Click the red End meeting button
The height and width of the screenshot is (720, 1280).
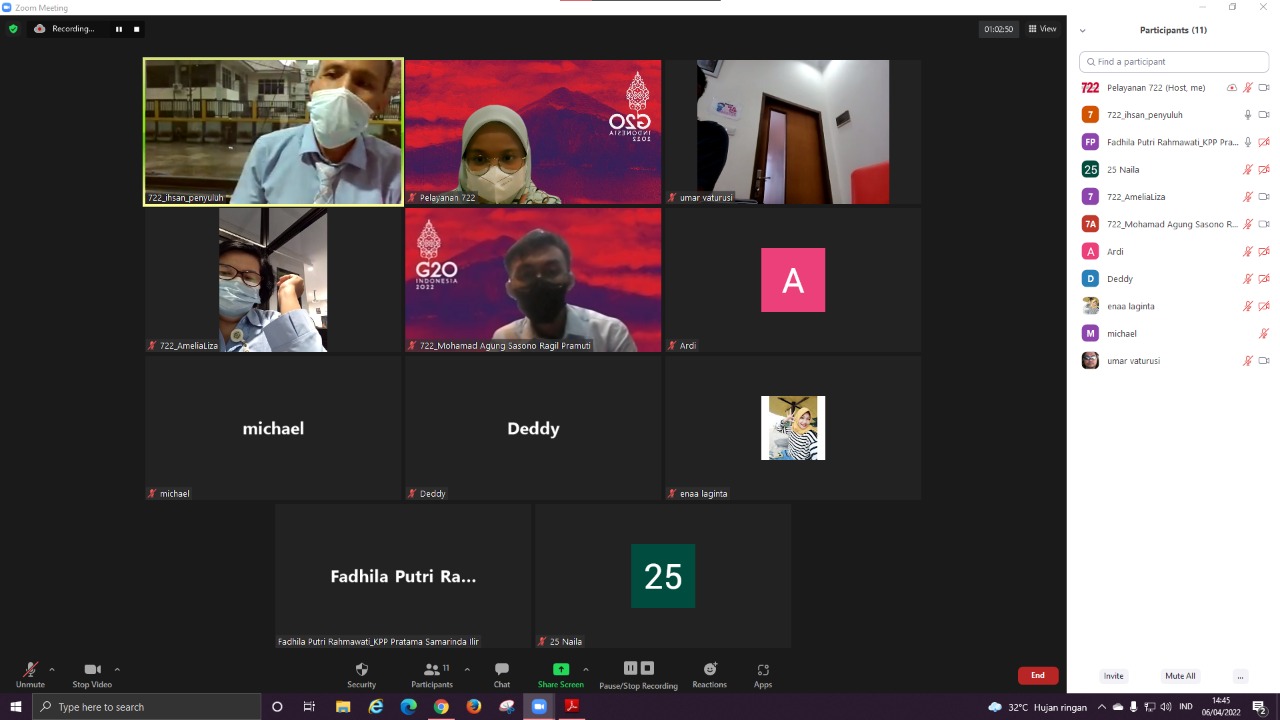[x=1037, y=676]
